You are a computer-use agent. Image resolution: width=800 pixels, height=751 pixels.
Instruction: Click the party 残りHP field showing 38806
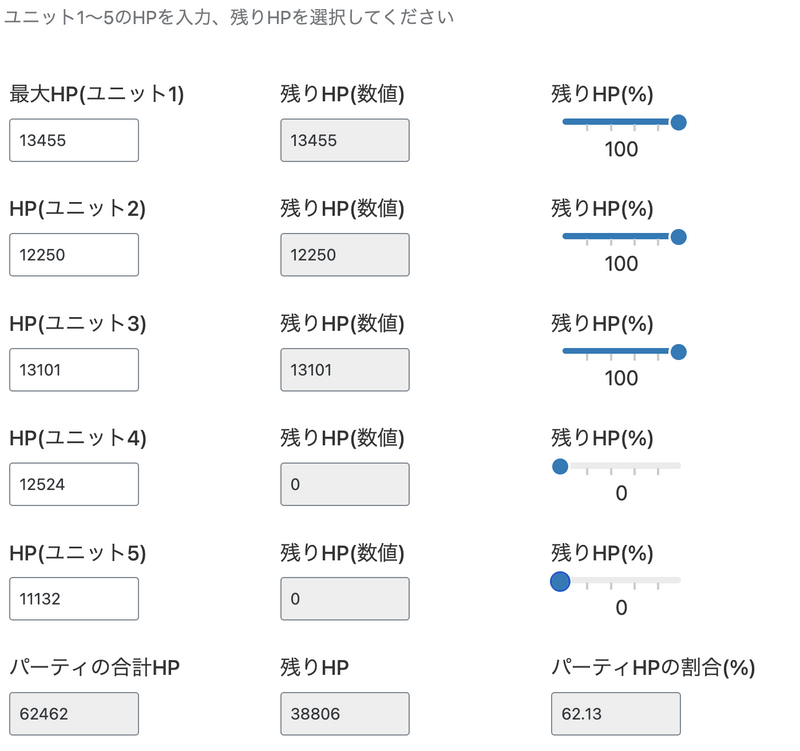[x=345, y=714]
